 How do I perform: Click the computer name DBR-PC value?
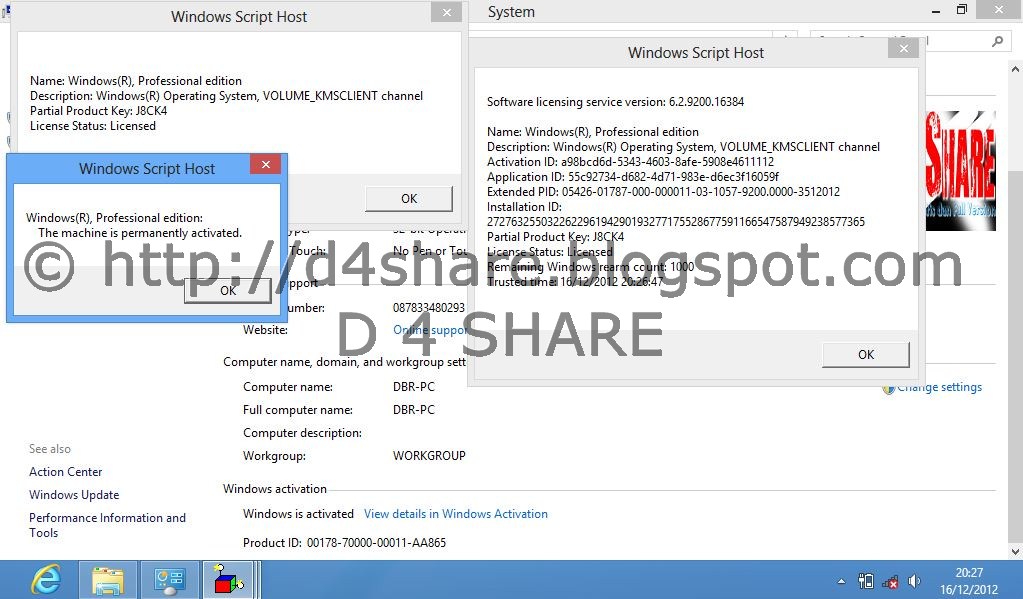click(414, 386)
